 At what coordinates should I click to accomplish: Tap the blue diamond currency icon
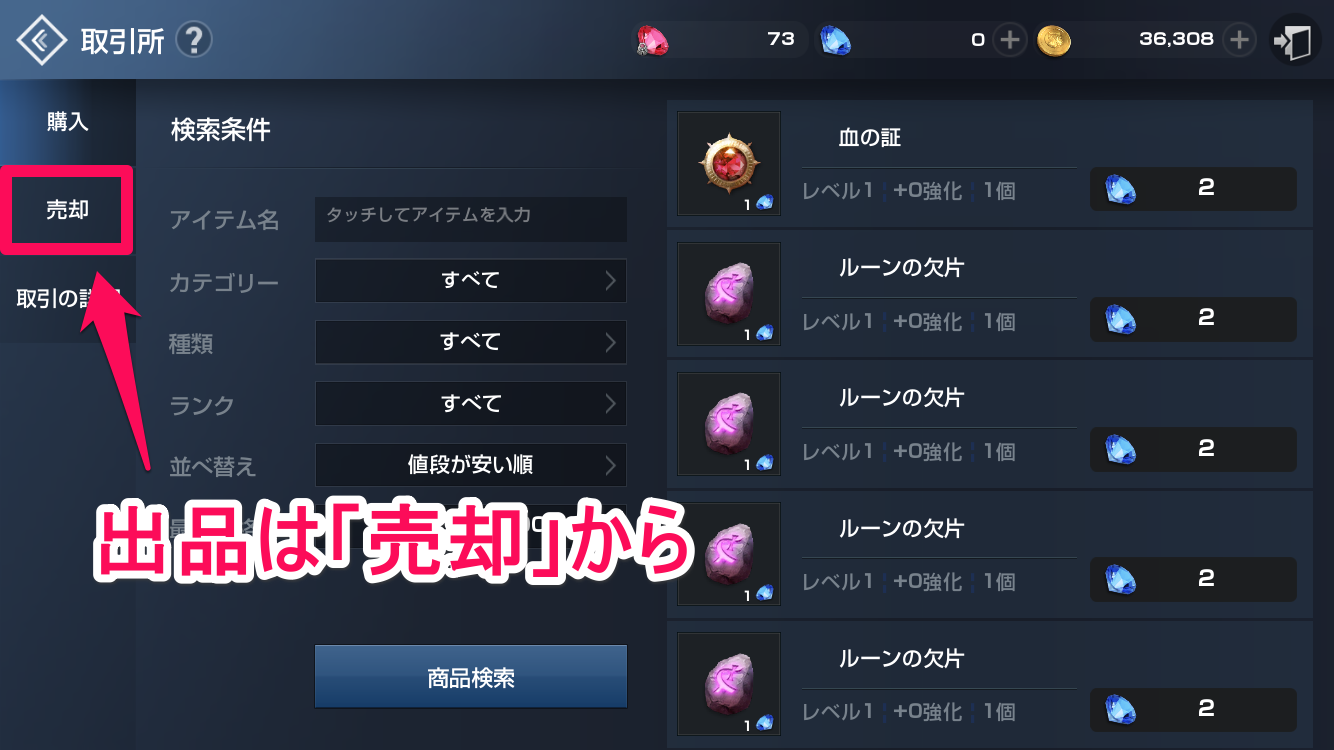pyautogui.click(x=835, y=40)
